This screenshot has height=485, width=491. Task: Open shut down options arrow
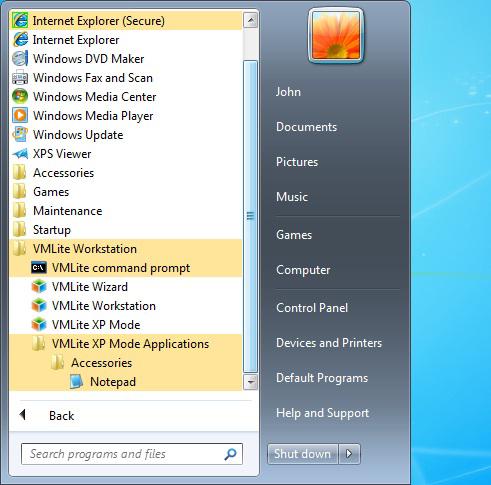coord(349,454)
